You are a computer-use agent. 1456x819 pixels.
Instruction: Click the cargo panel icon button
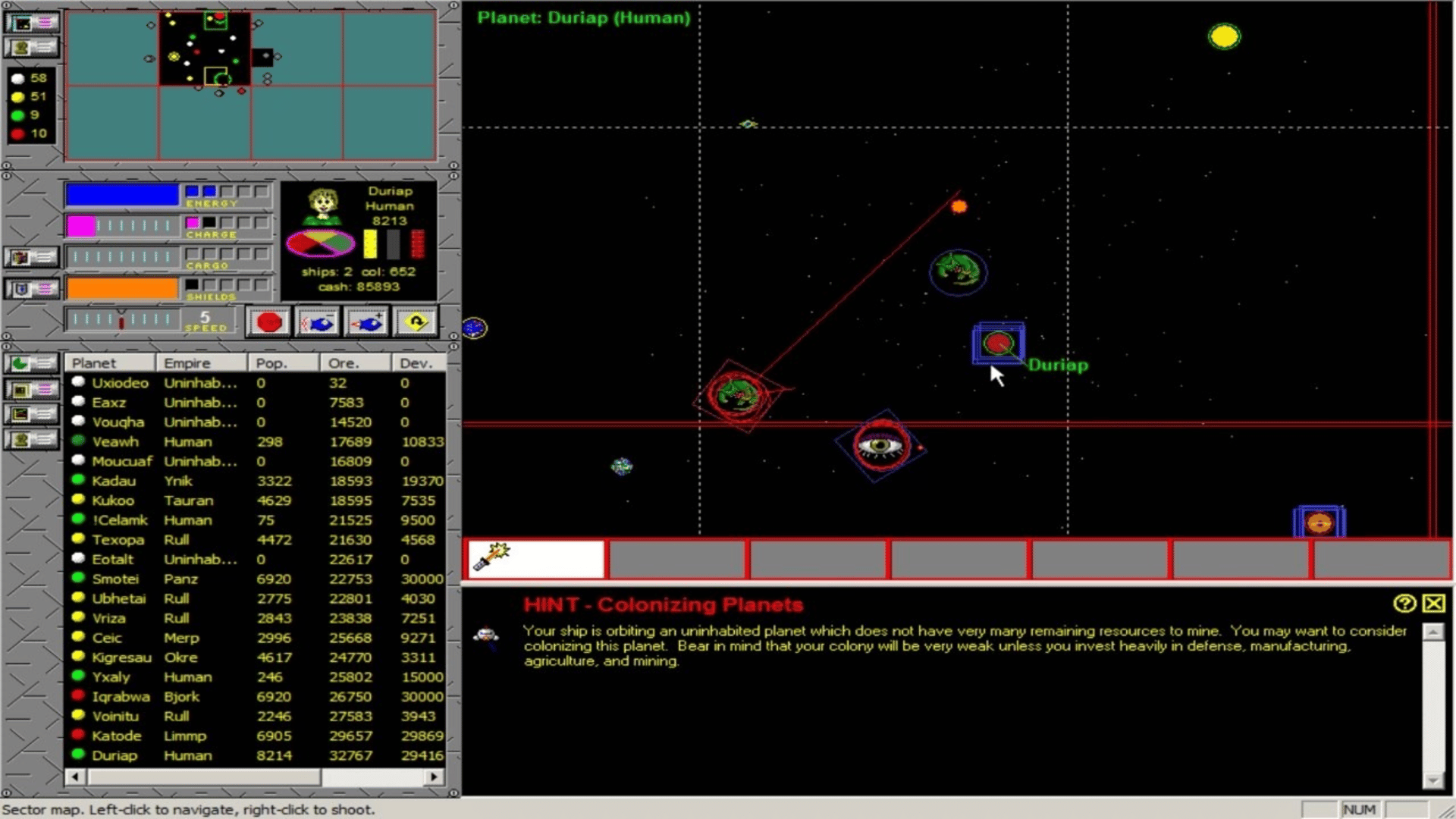31,257
